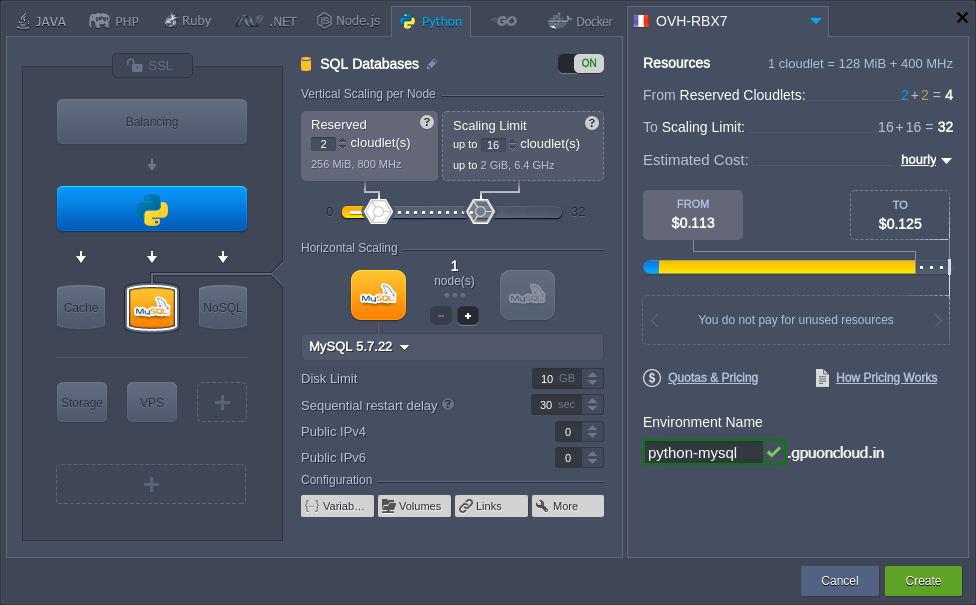Click the Environment Name input field

point(702,453)
